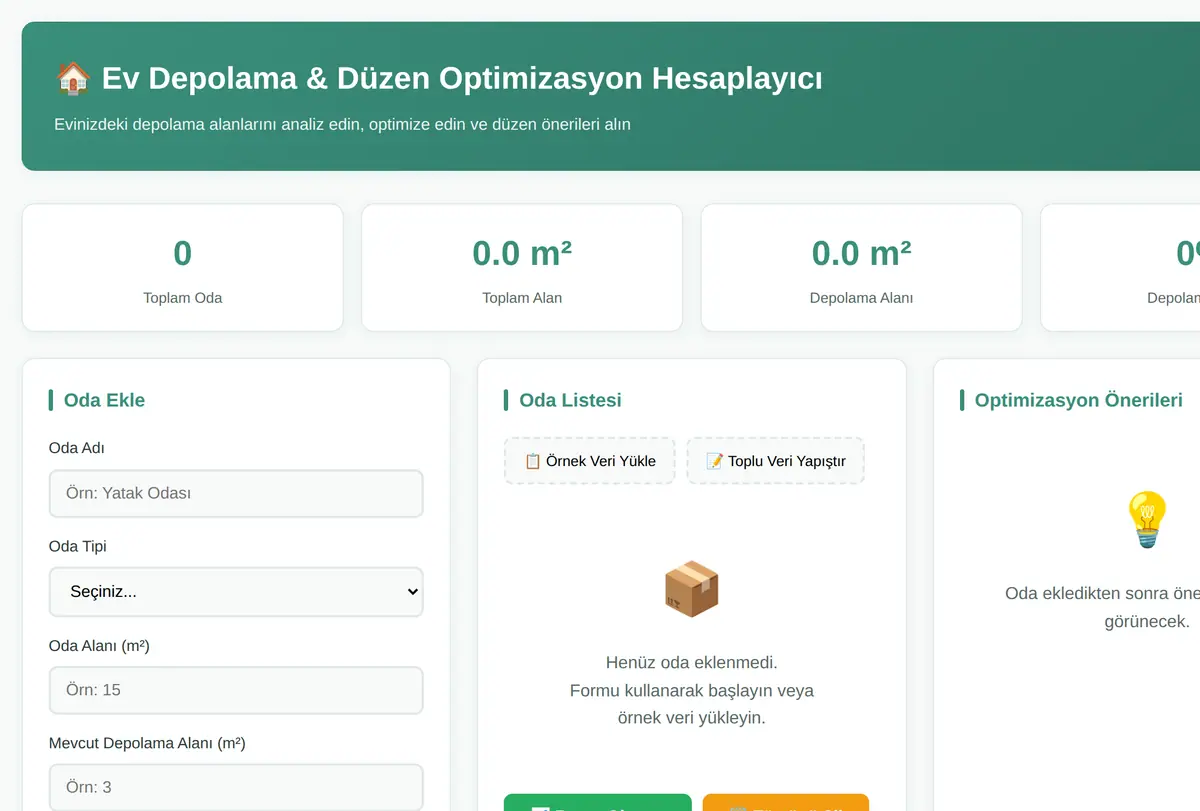Click into the Oda Alanı (m²) field
The height and width of the screenshot is (811, 1200).
(236, 690)
